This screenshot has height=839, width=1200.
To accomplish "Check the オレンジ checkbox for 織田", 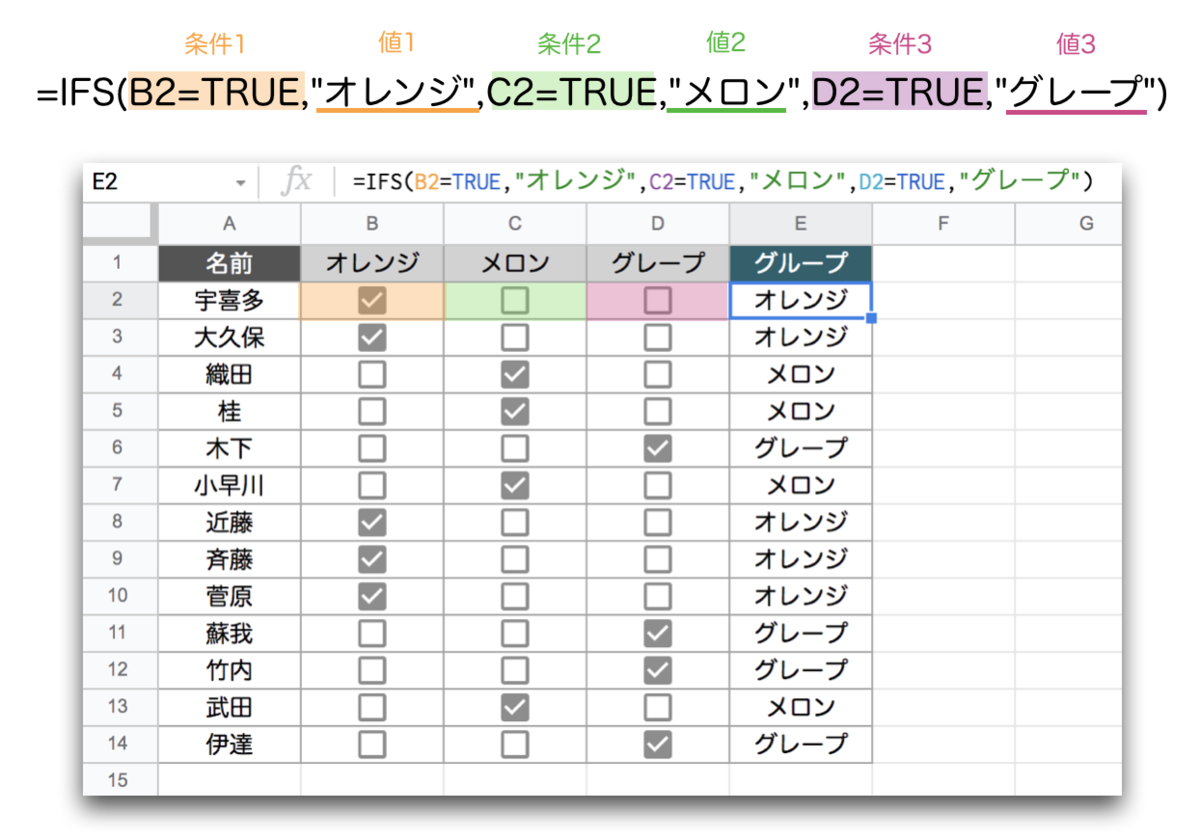I will [372, 374].
